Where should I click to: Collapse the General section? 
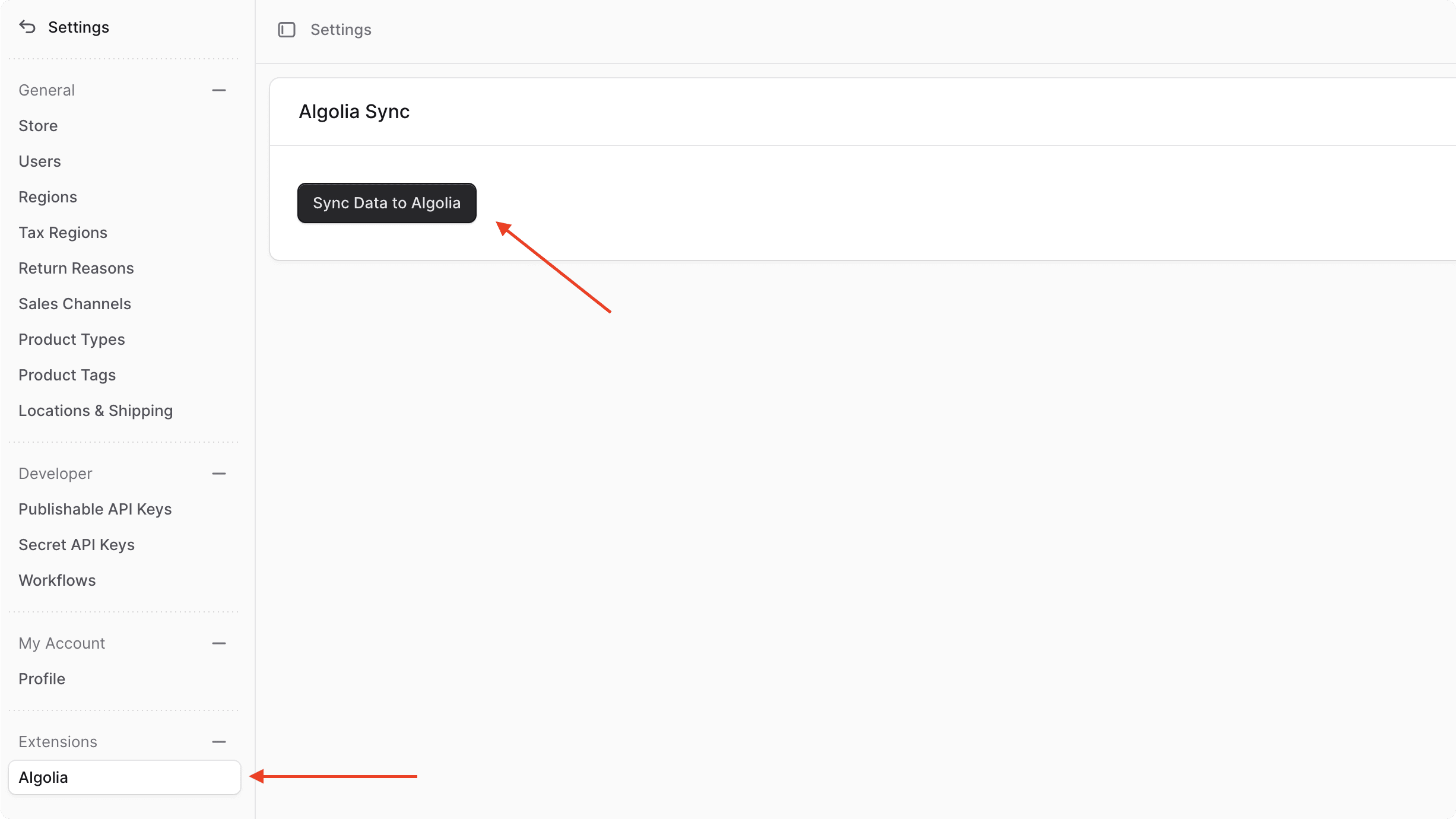[219, 90]
